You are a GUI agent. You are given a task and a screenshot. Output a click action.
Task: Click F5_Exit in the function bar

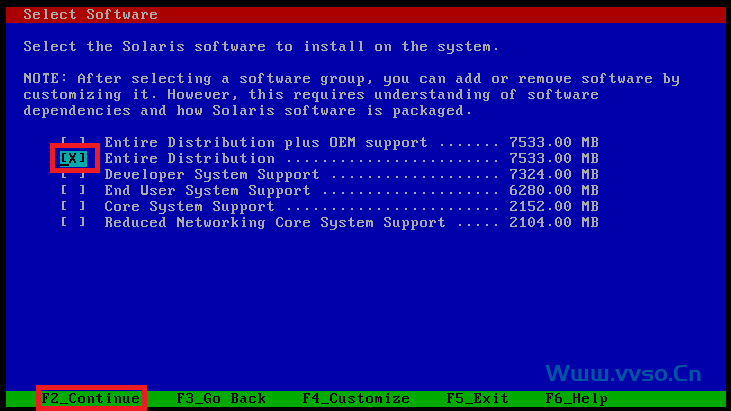point(477,398)
